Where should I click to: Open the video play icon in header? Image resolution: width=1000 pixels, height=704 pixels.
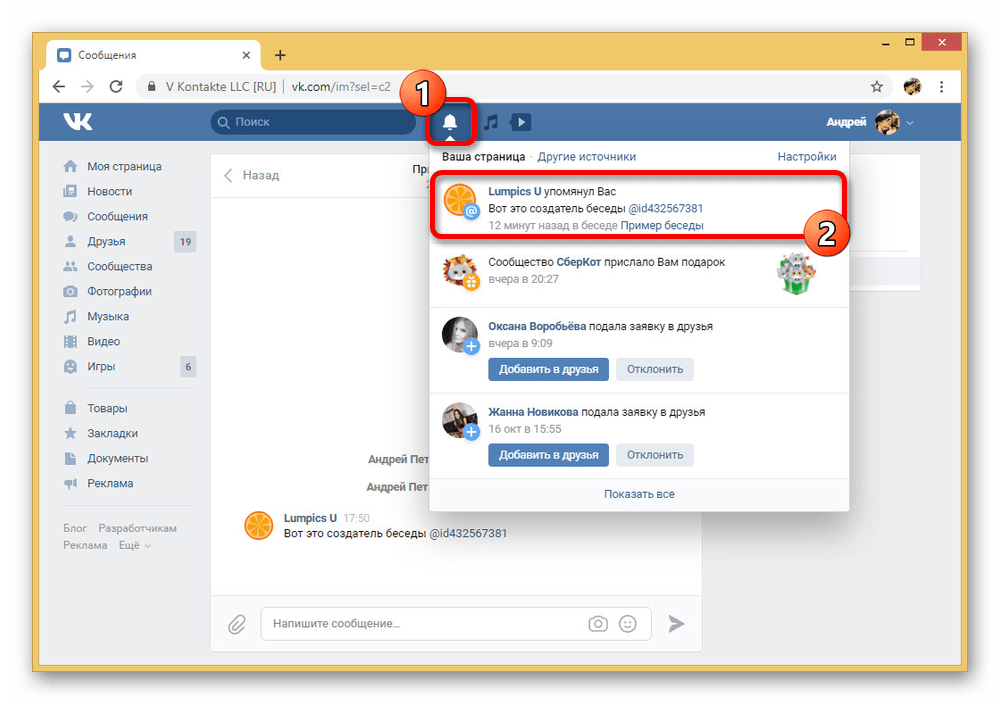coord(520,122)
